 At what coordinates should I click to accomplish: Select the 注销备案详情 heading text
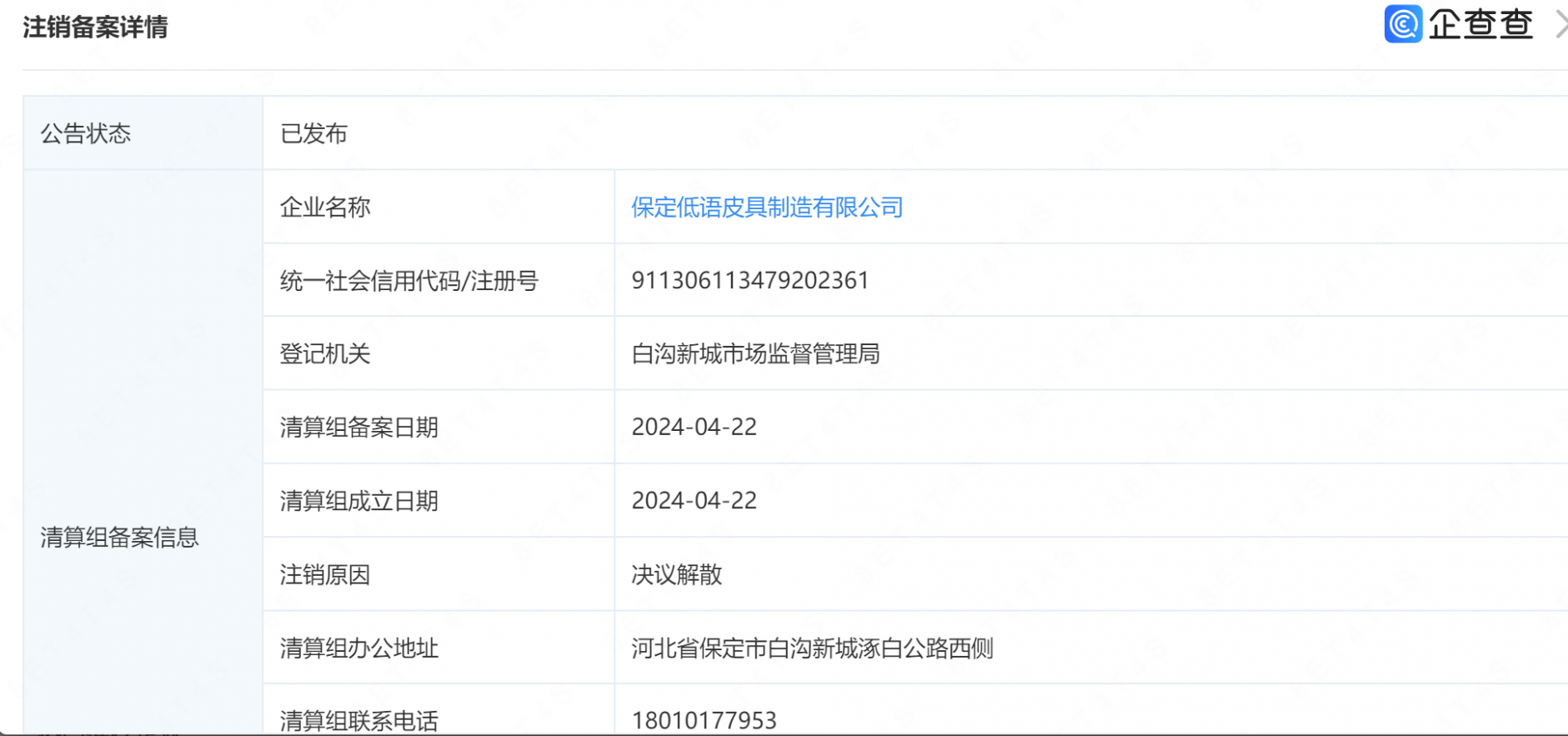pyautogui.click(x=95, y=28)
